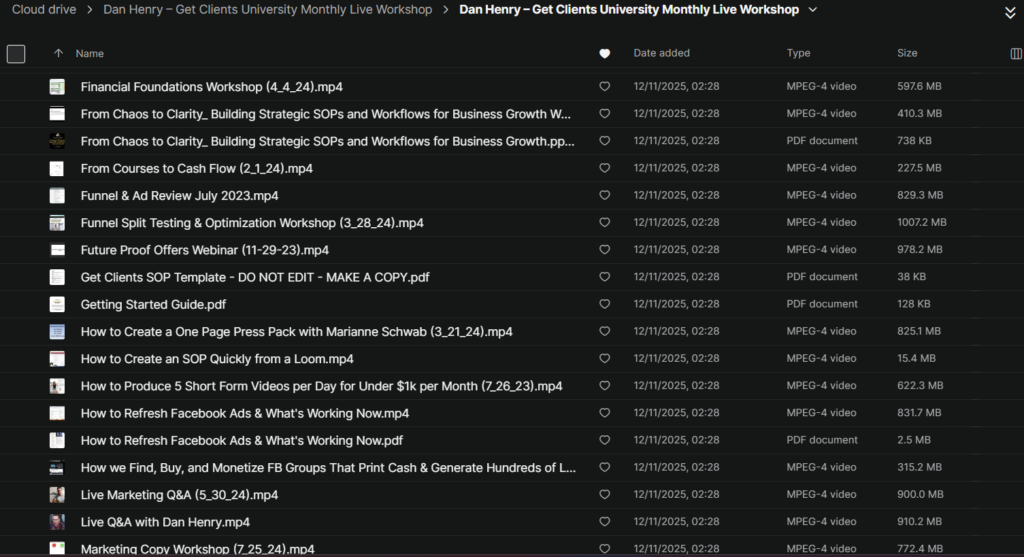Favourite One Page Press Pack video
This screenshot has width=1024, height=557.
coord(605,331)
